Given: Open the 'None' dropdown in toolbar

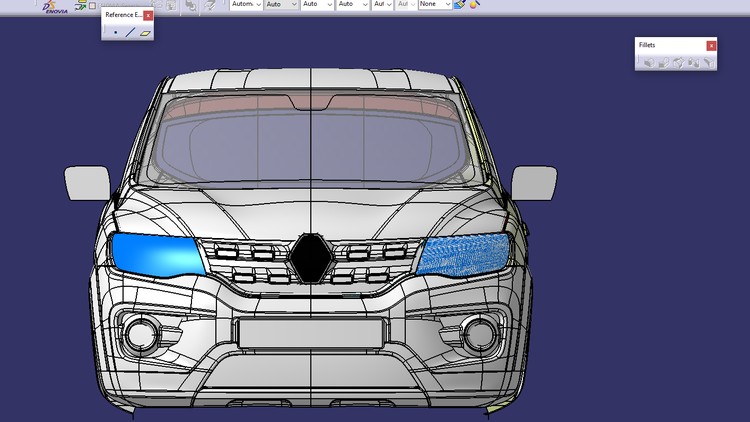Looking at the screenshot, I should [x=435, y=4].
